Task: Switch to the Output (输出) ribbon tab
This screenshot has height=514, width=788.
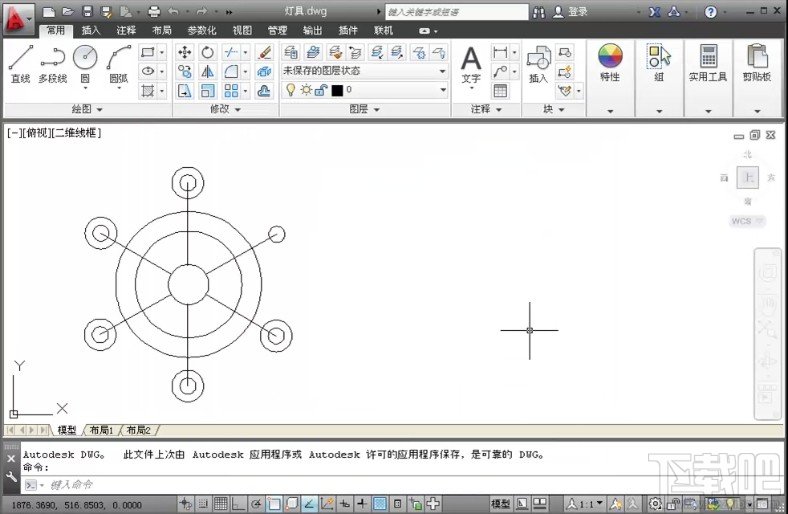Action: pos(312,31)
